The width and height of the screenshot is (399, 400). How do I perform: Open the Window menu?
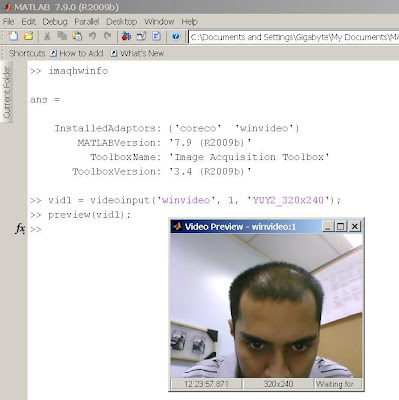[159, 22]
